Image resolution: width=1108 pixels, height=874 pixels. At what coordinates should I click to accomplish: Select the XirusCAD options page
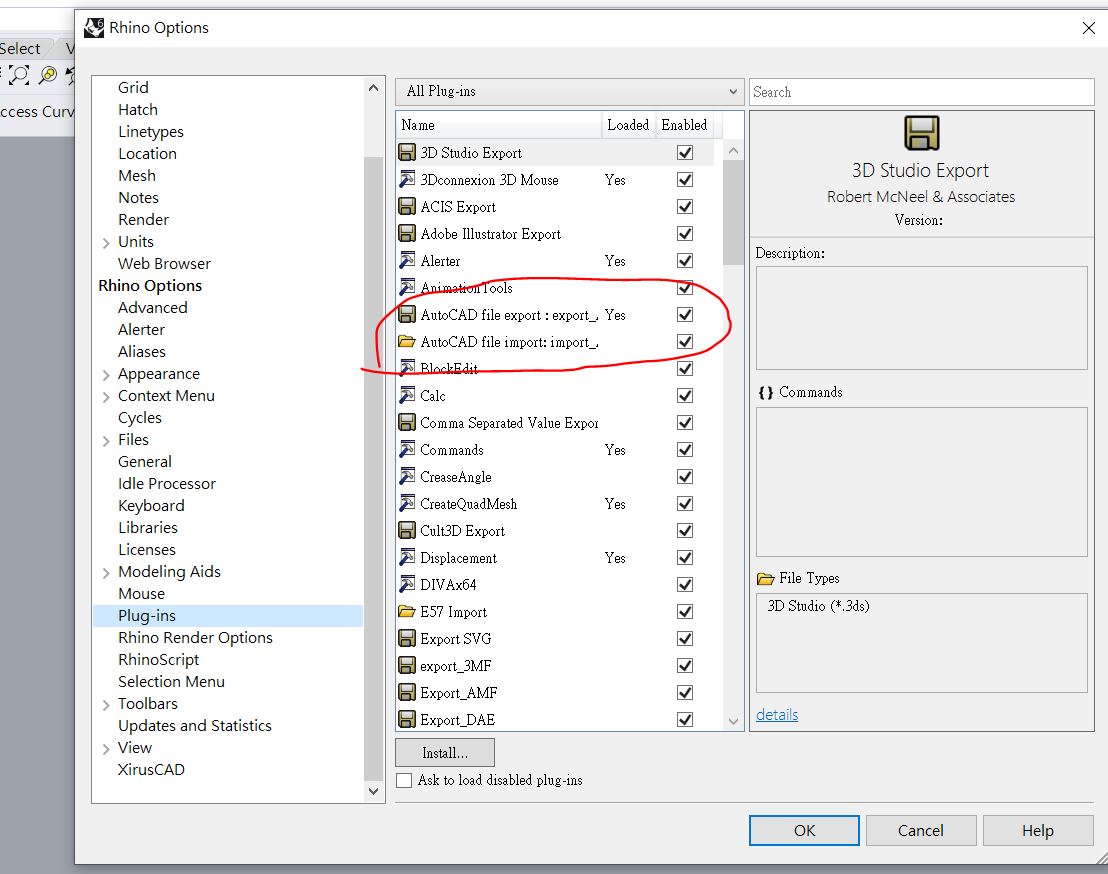click(x=151, y=769)
